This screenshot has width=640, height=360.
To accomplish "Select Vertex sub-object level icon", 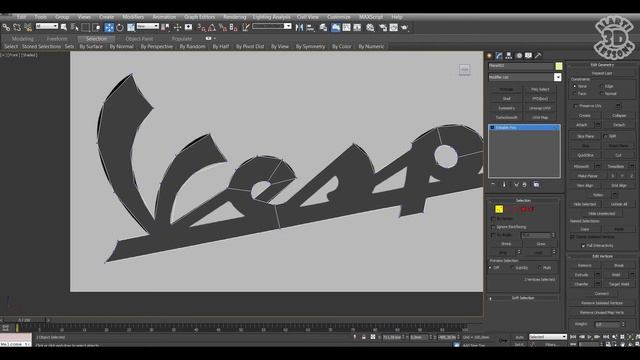I will click(x=499, y=209).
